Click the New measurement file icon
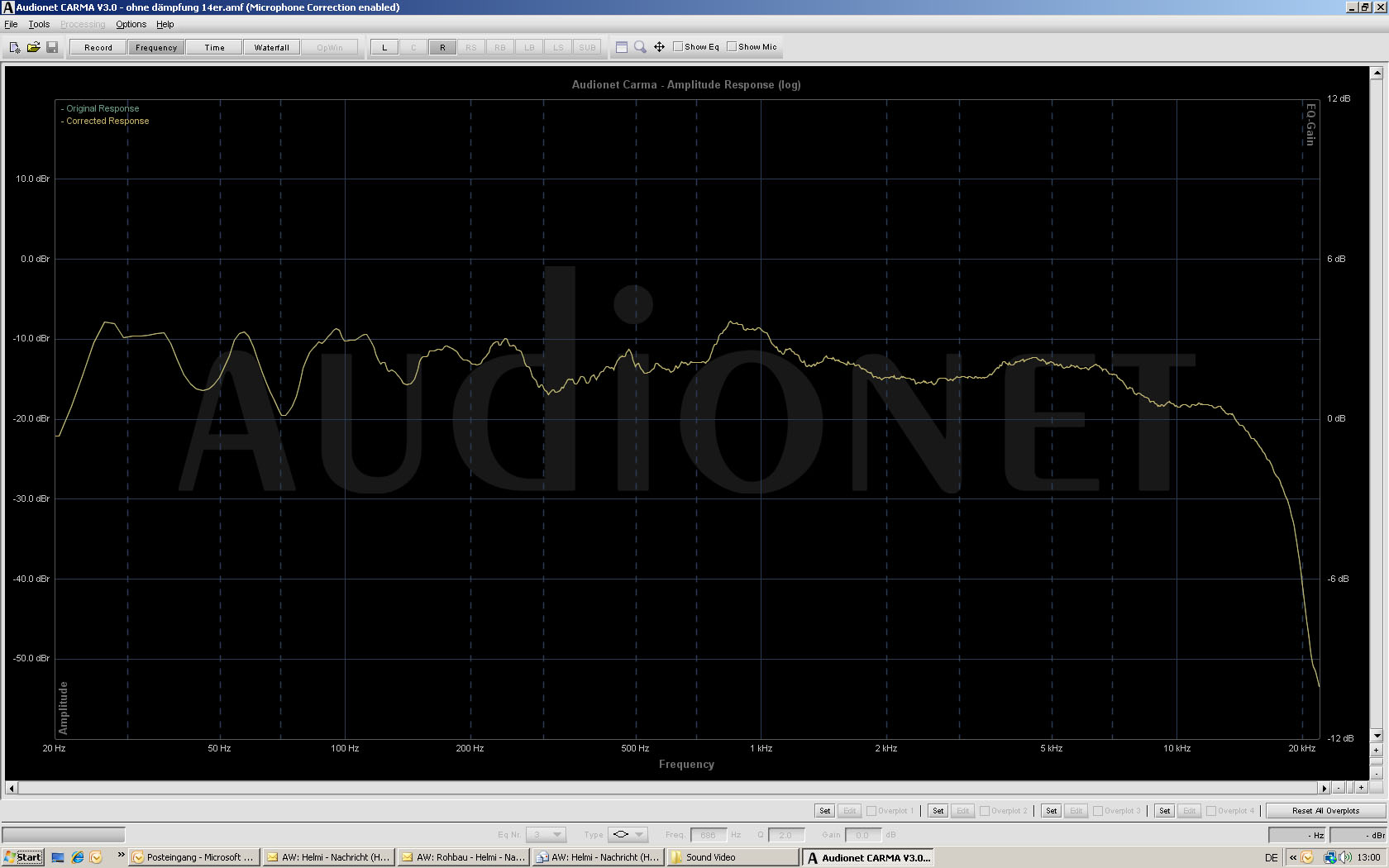The width and height of the screenshot is (1389, 868). pyautogui.click(x=15, y=47)
